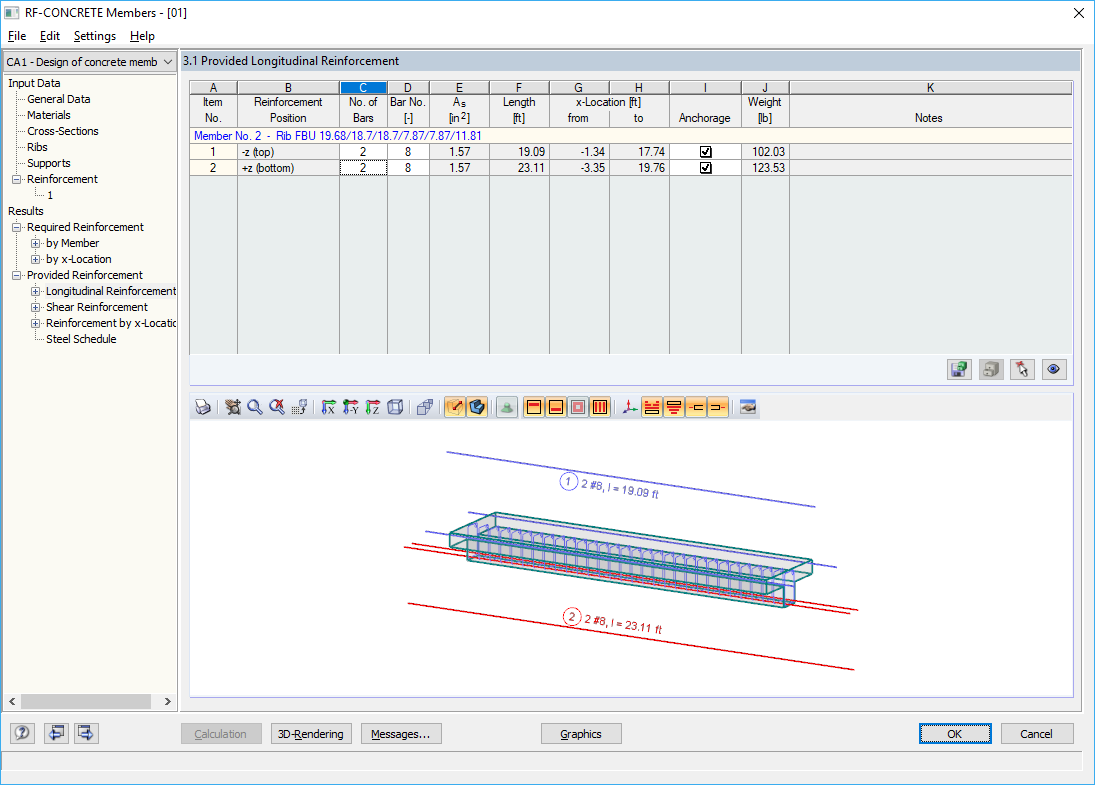Click the Graphics button

581,734
